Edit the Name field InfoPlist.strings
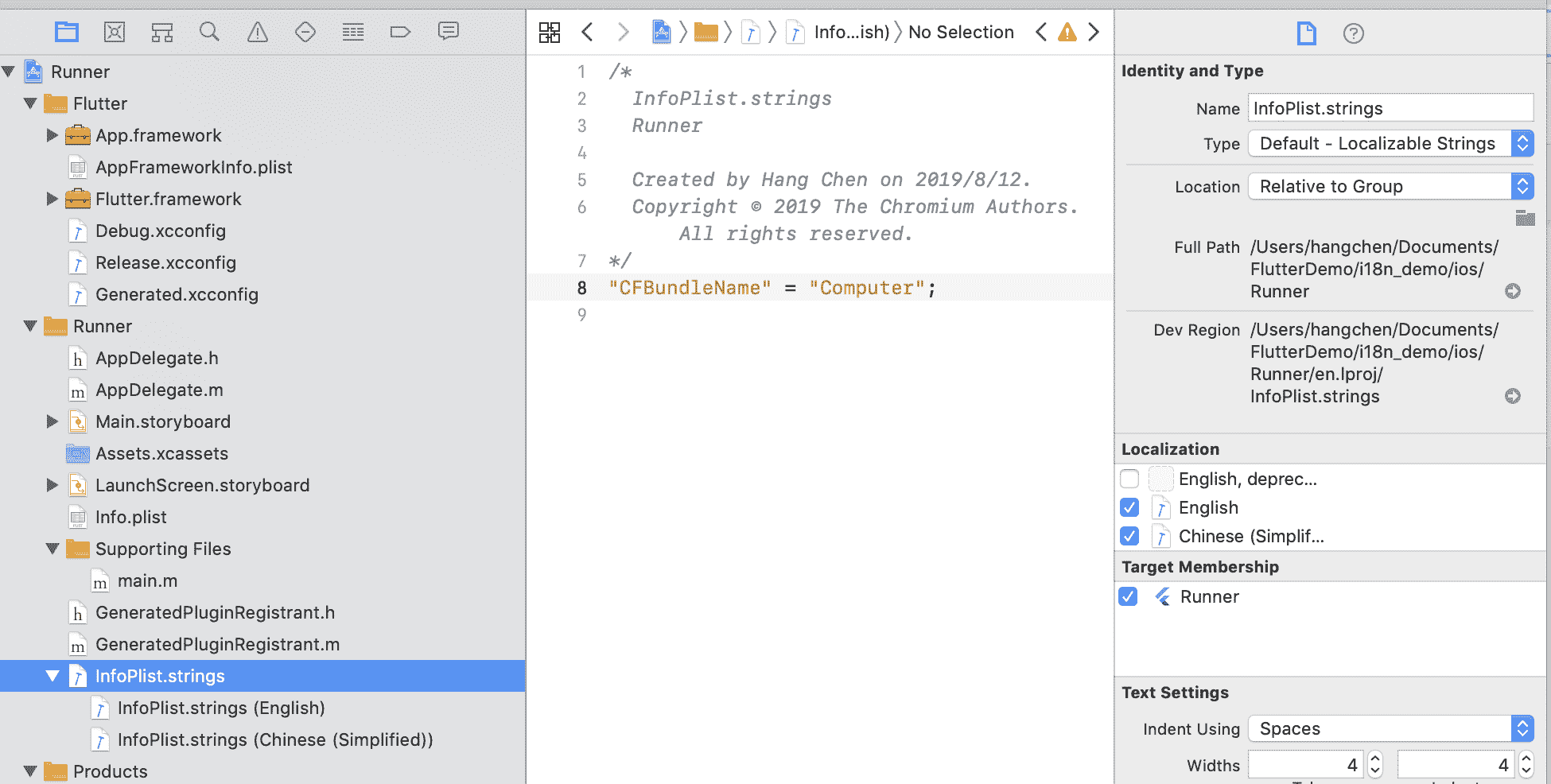Image resolution: width=1551 pixels, height=784 pixels. [x=1391, y=108]
